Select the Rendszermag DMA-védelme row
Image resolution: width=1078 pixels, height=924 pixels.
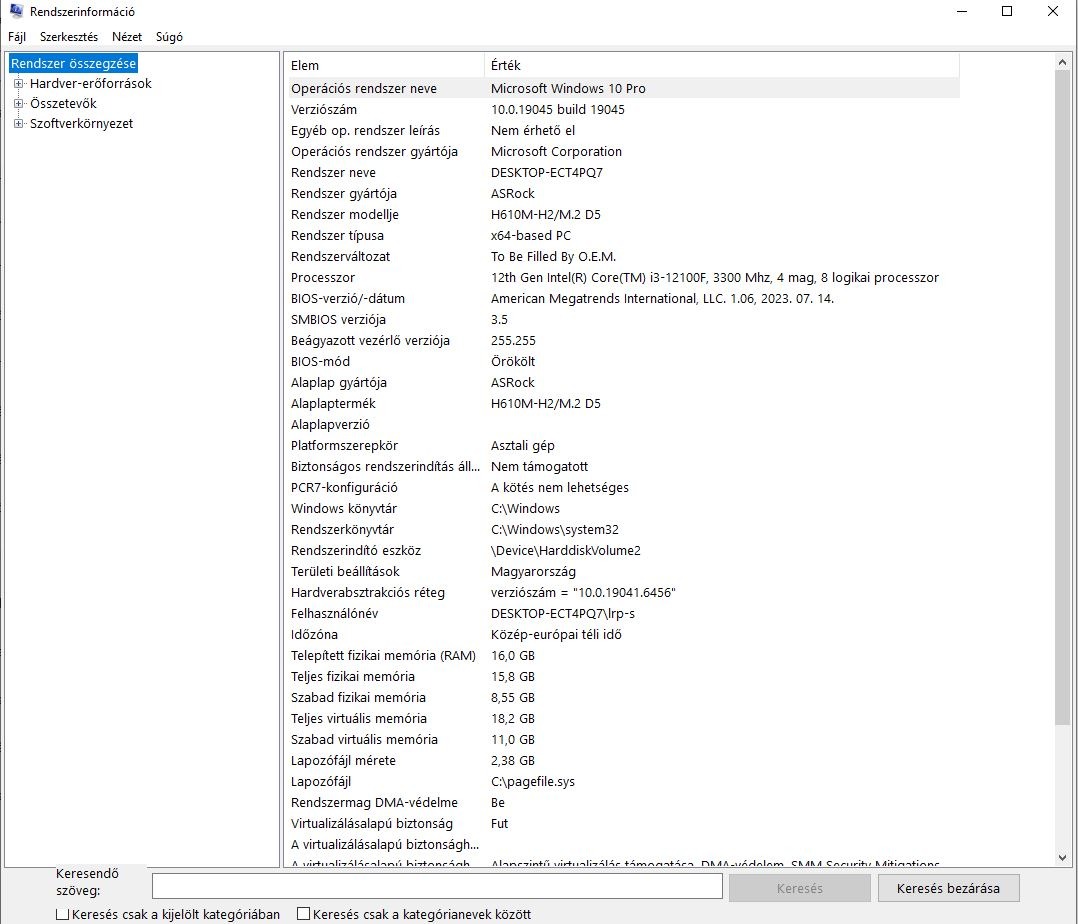(622, 802)
